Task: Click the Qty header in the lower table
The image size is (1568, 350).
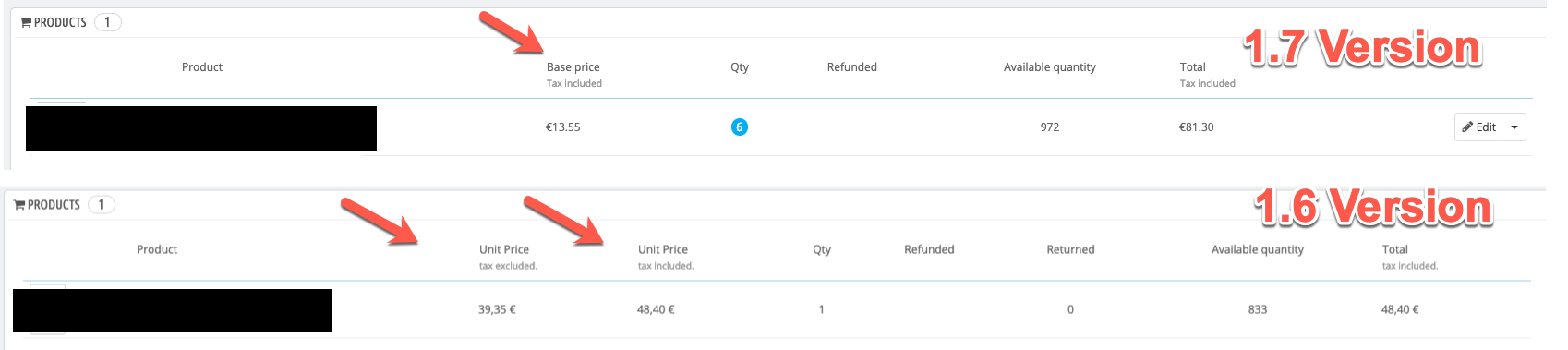Action: pos(822,249)
